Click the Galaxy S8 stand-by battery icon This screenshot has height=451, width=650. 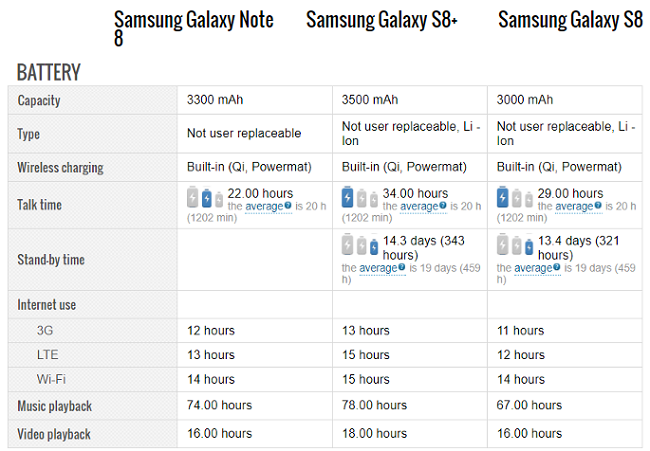(514, 246)
